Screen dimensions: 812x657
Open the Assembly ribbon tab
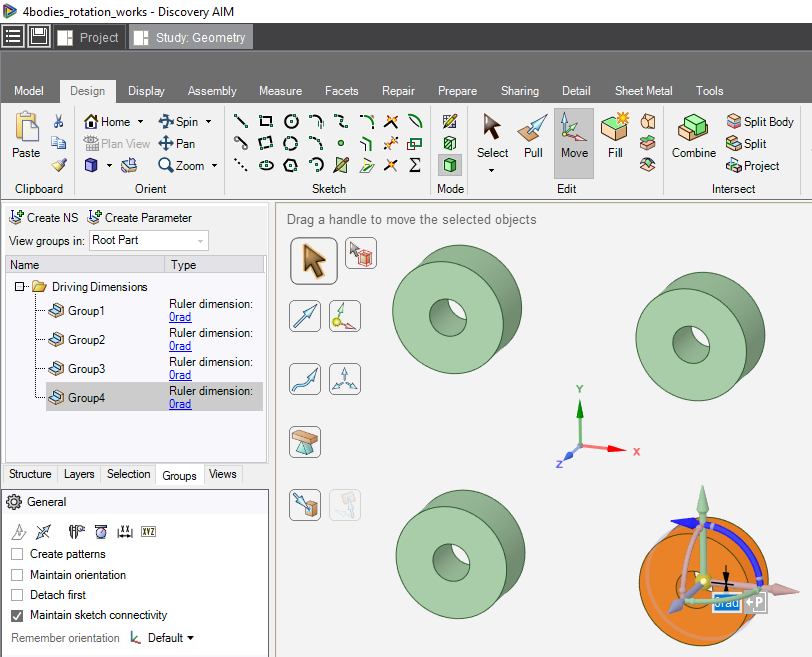212,91
